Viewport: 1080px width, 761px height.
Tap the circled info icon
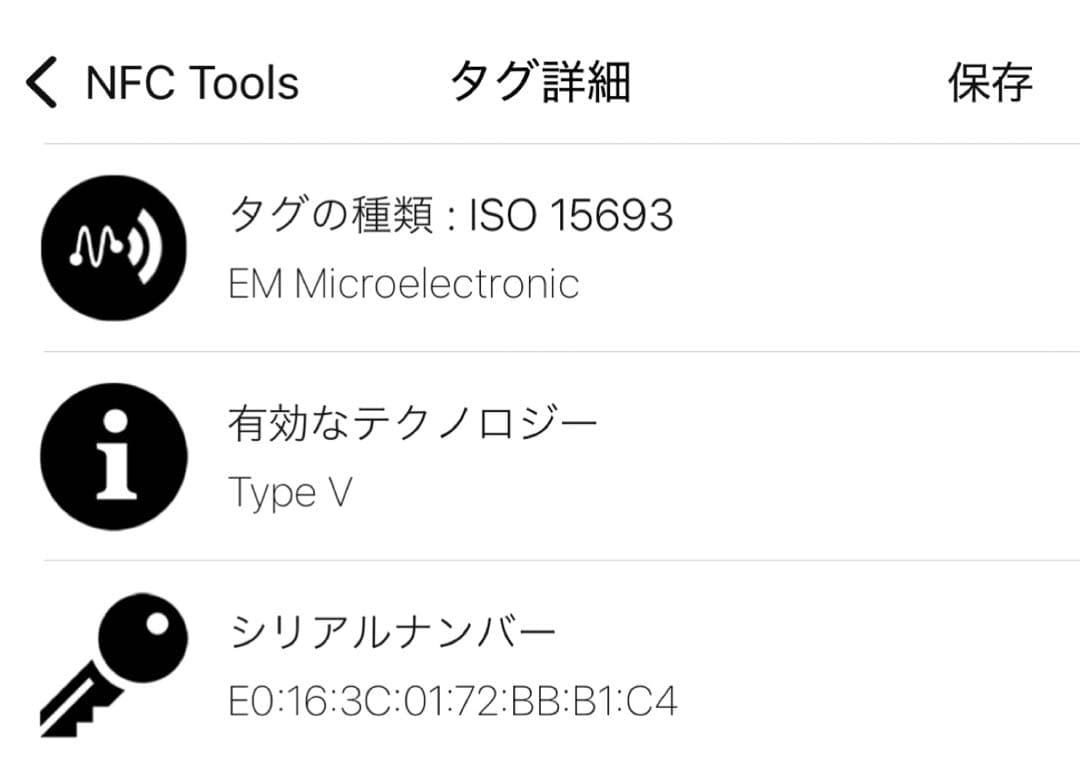click(x=113, y=456)
